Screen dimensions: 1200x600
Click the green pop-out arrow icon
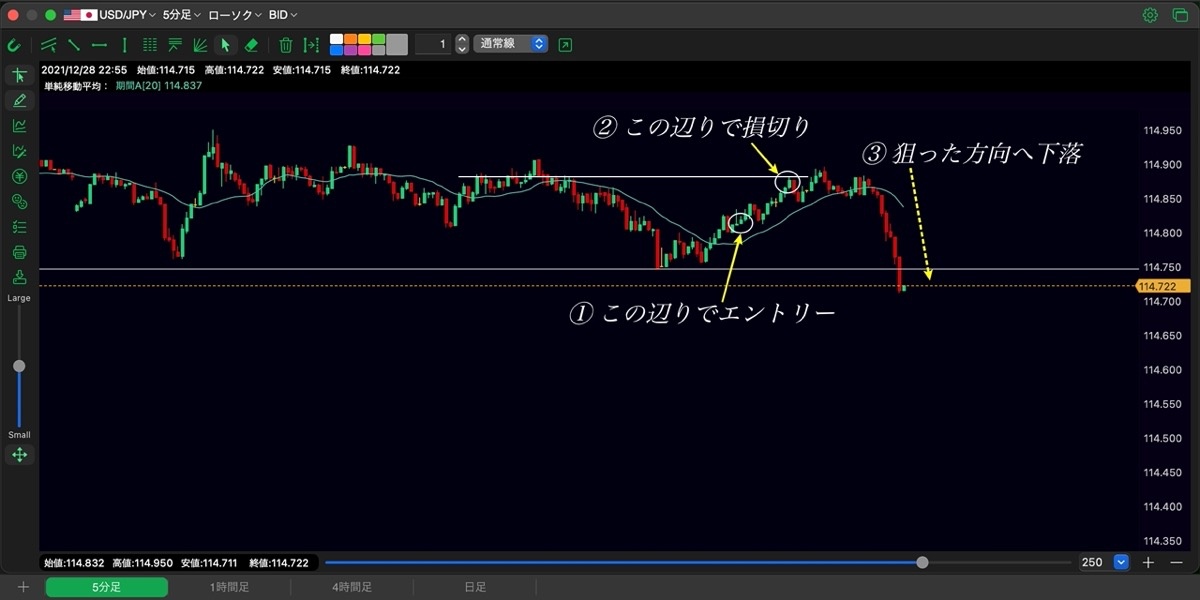tap(566, 44)
